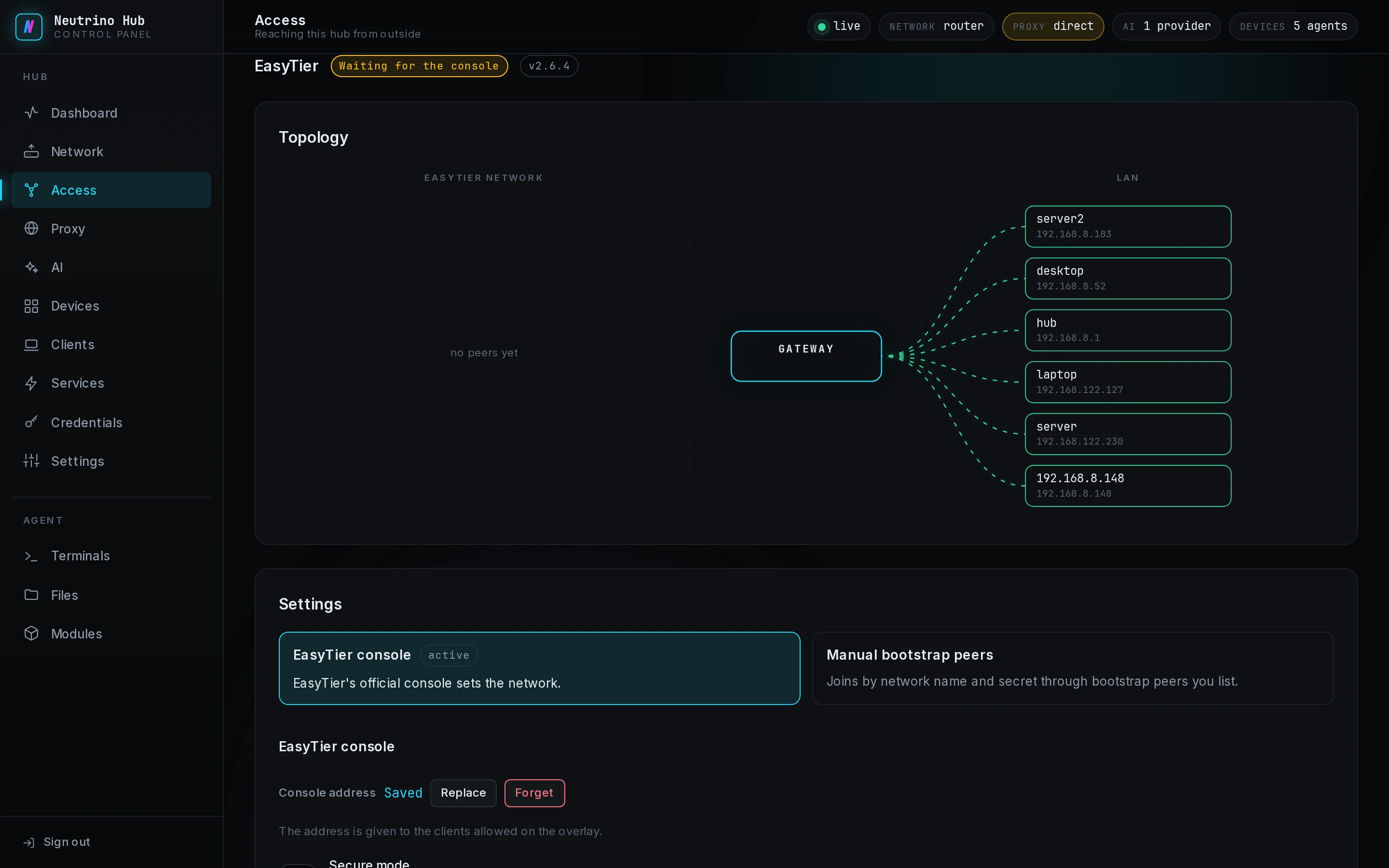Click the Proxy globe icon
This screenshot has height=868, width=1389.
click(x=31, y=229)
